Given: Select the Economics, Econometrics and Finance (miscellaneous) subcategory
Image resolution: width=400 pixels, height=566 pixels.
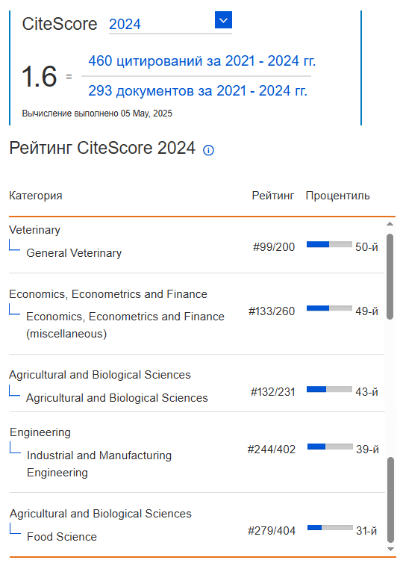Looking at the screenshot, I should [x=125, y=325].
